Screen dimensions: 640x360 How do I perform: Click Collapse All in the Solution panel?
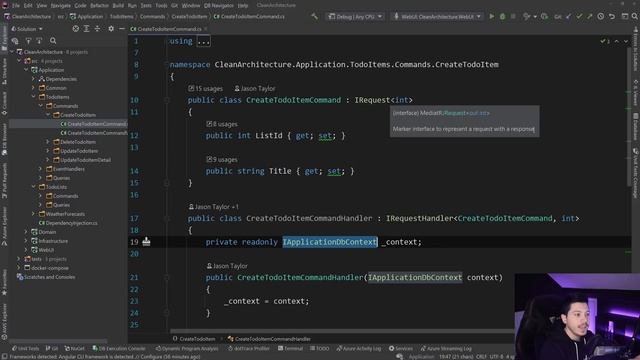point(97,29)
